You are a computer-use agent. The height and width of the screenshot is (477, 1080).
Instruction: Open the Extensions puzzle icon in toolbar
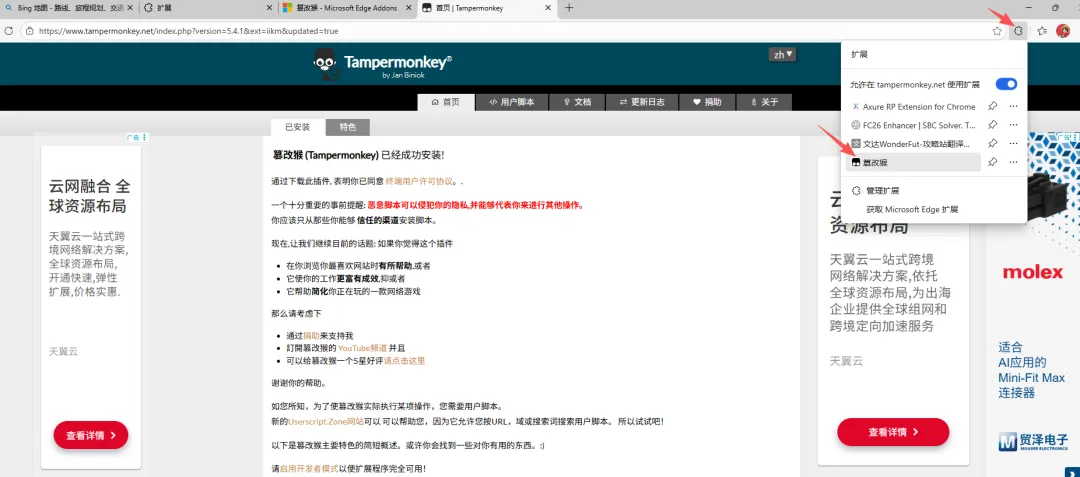coord(1018,31)
